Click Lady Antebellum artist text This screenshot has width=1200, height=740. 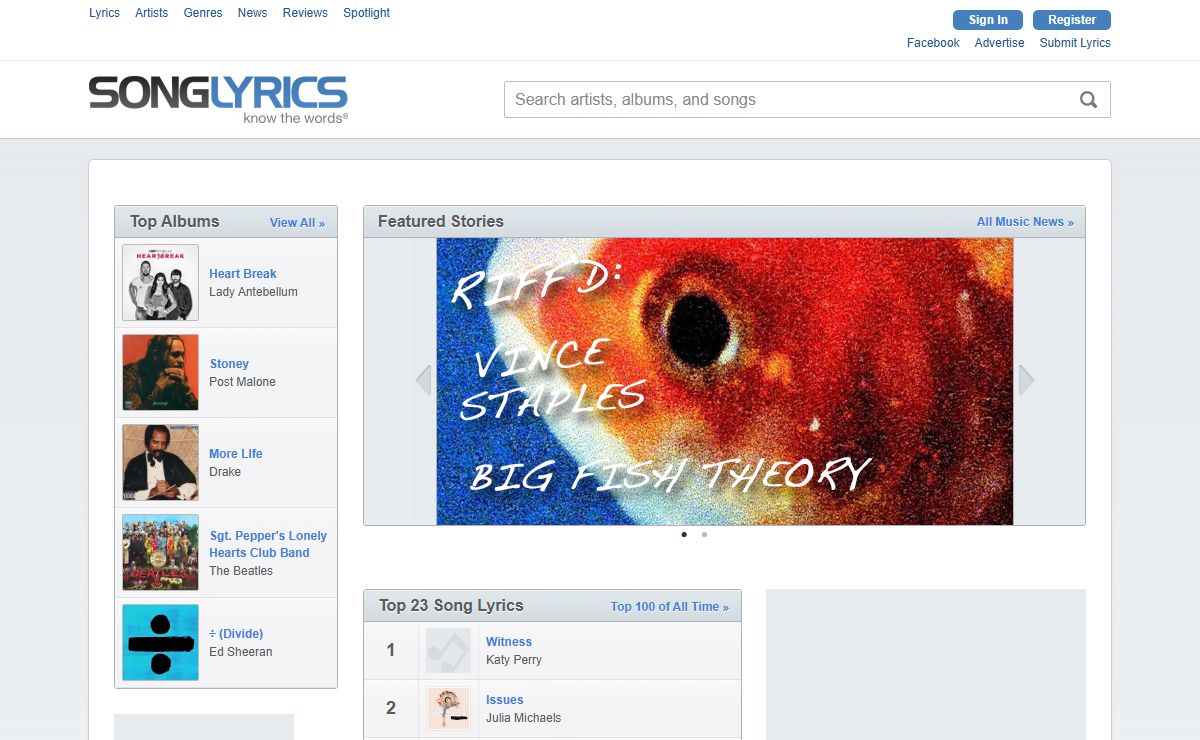click(x=253, y=292)
